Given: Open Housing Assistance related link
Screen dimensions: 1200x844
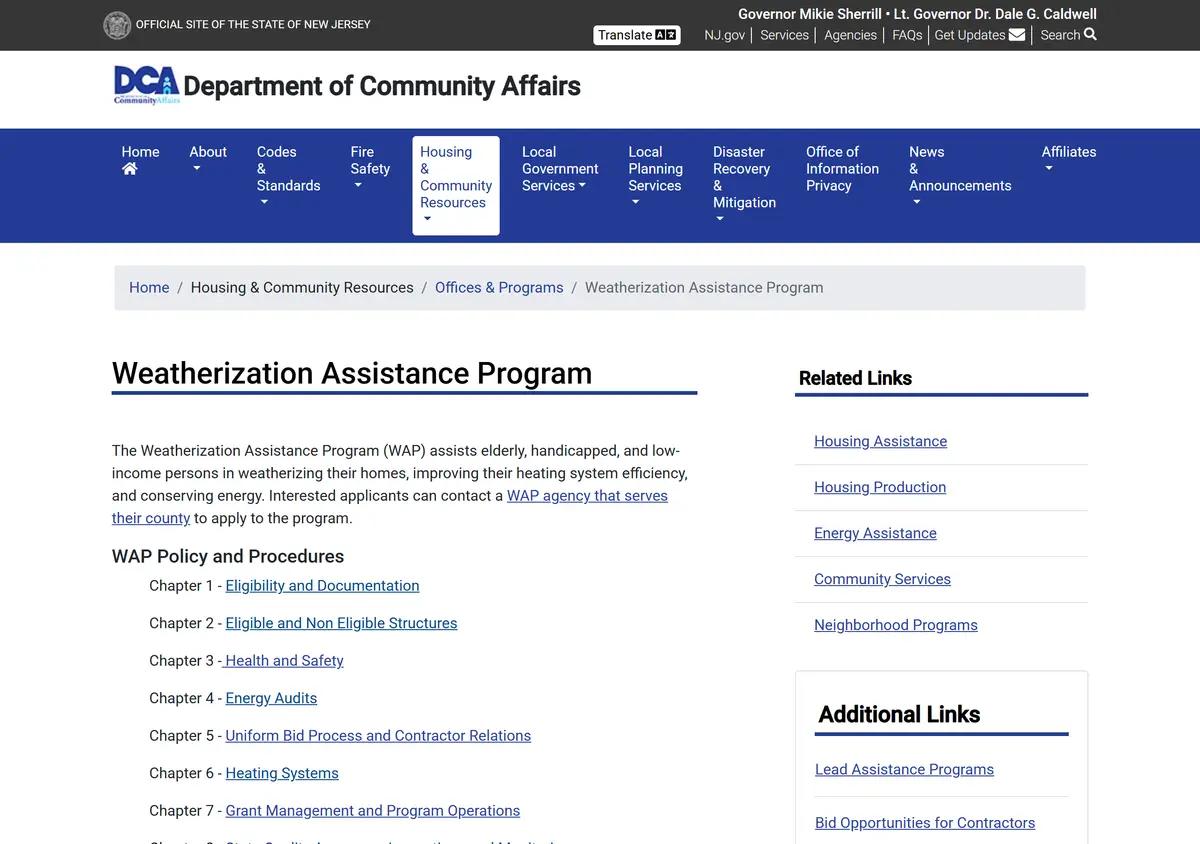Looking at the screenshot, I should tap(880, 441).
